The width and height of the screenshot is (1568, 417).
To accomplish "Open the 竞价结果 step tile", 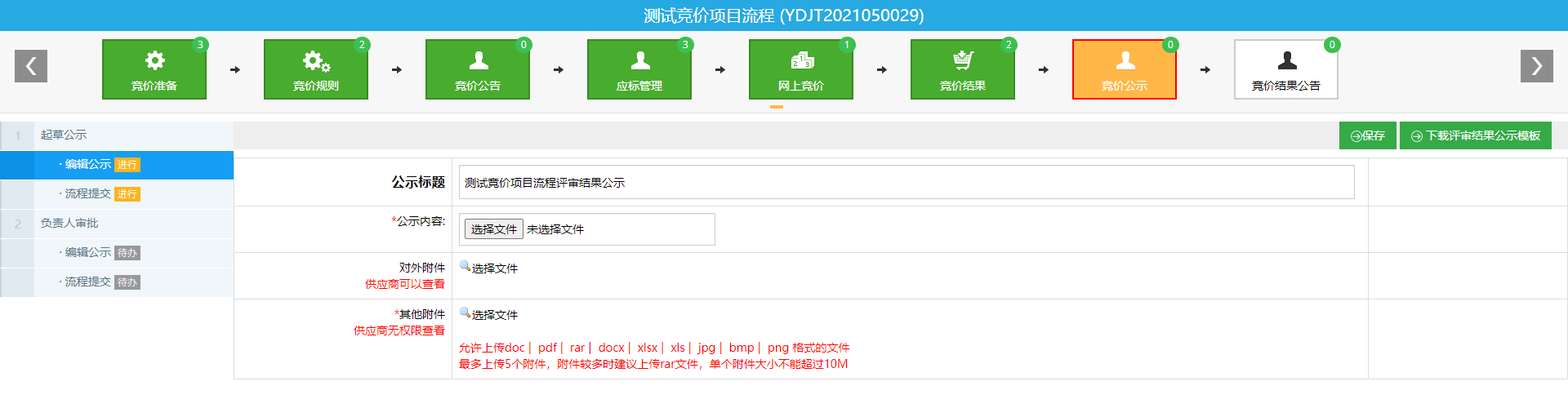I will tap(963, 69).
